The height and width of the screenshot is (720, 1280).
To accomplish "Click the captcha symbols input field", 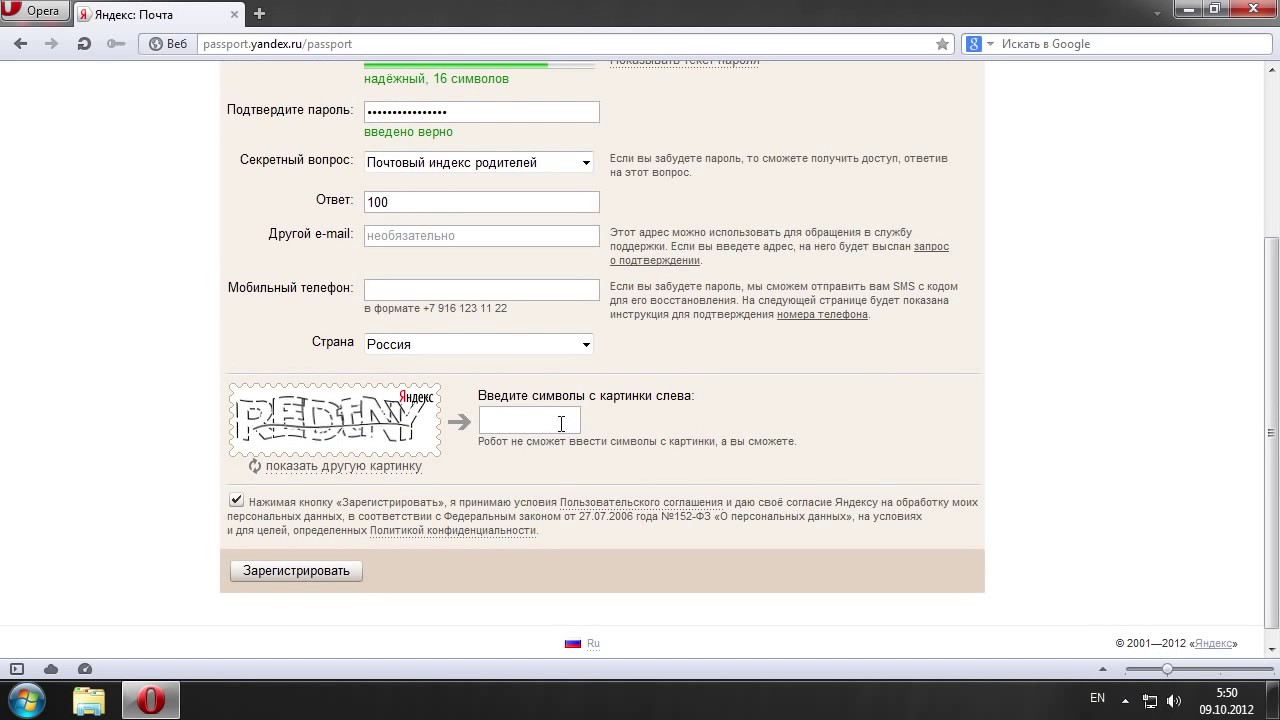I will pos(529,421).
